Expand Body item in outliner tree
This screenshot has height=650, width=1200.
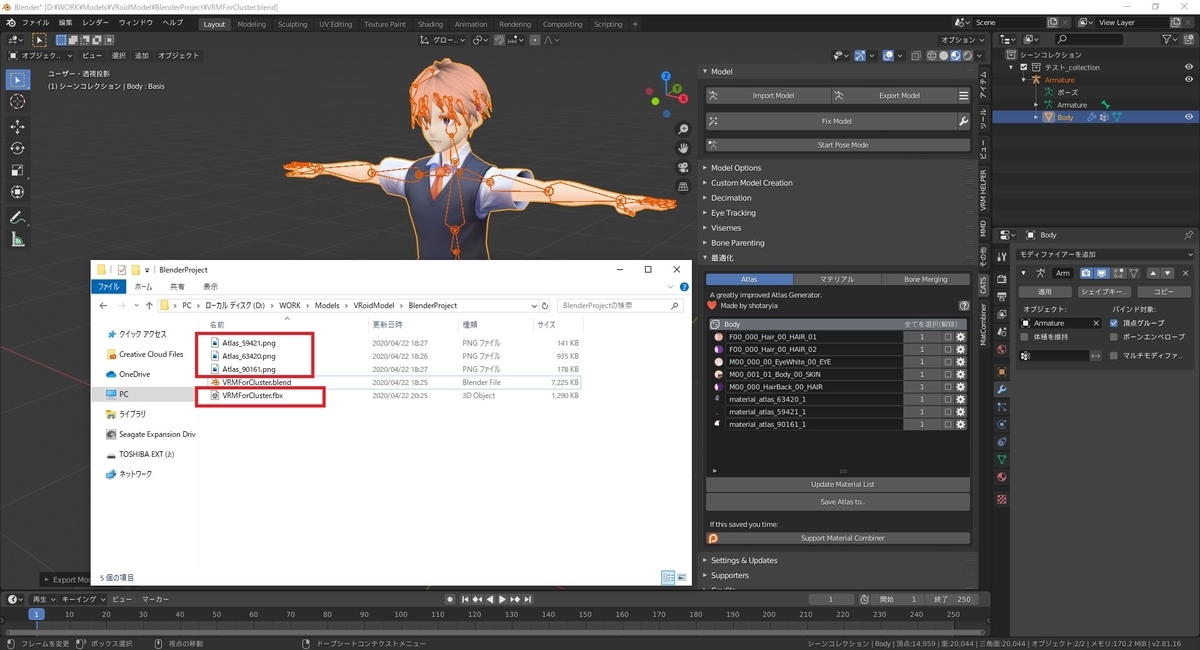(x=1036, y=117)
